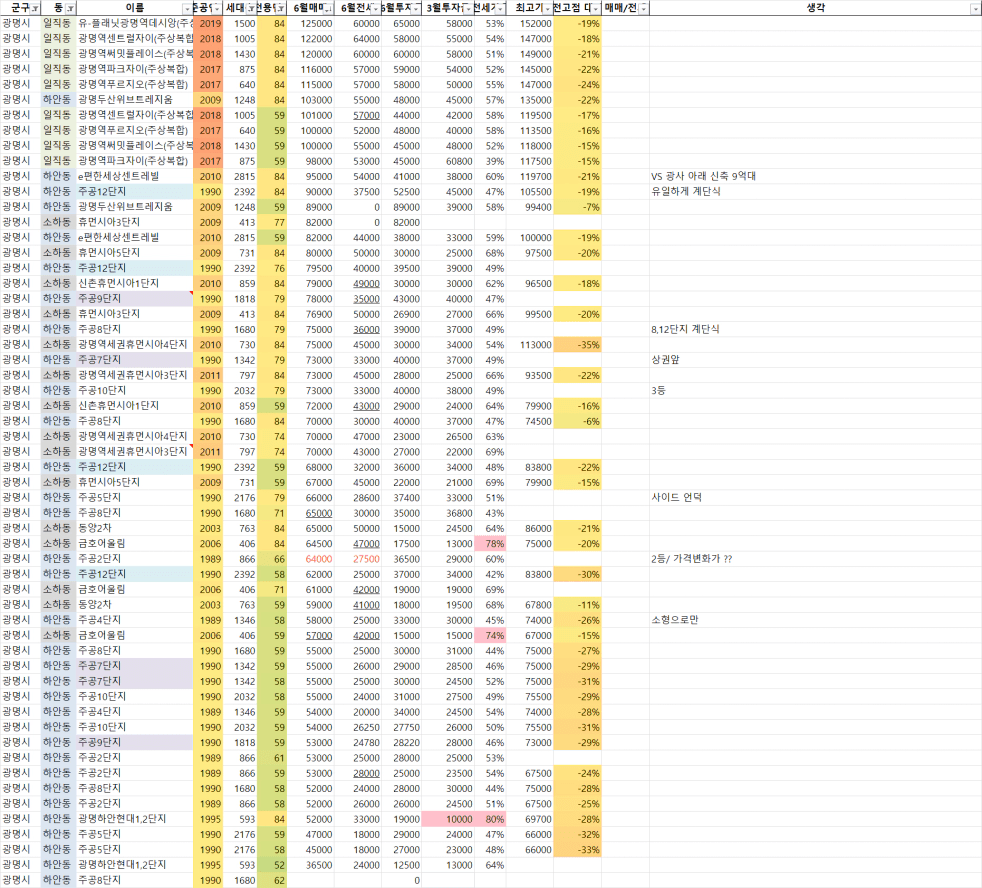This screenshot has width=982, height=888.
Task: Open the 전고점 대비 column filter dropdown
Action: click(595, 9)
